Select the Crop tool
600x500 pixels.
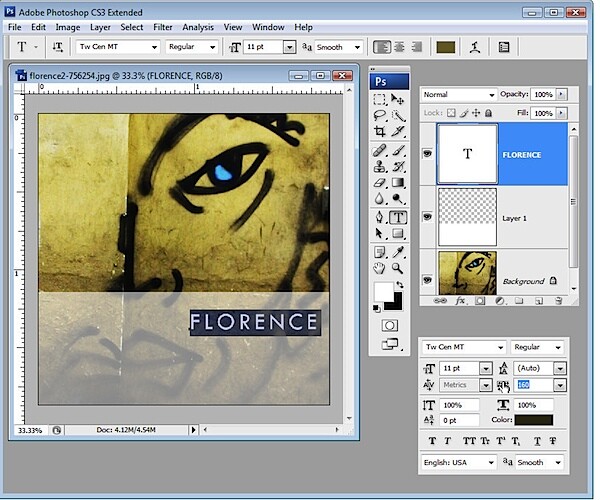tap(380, 131)
